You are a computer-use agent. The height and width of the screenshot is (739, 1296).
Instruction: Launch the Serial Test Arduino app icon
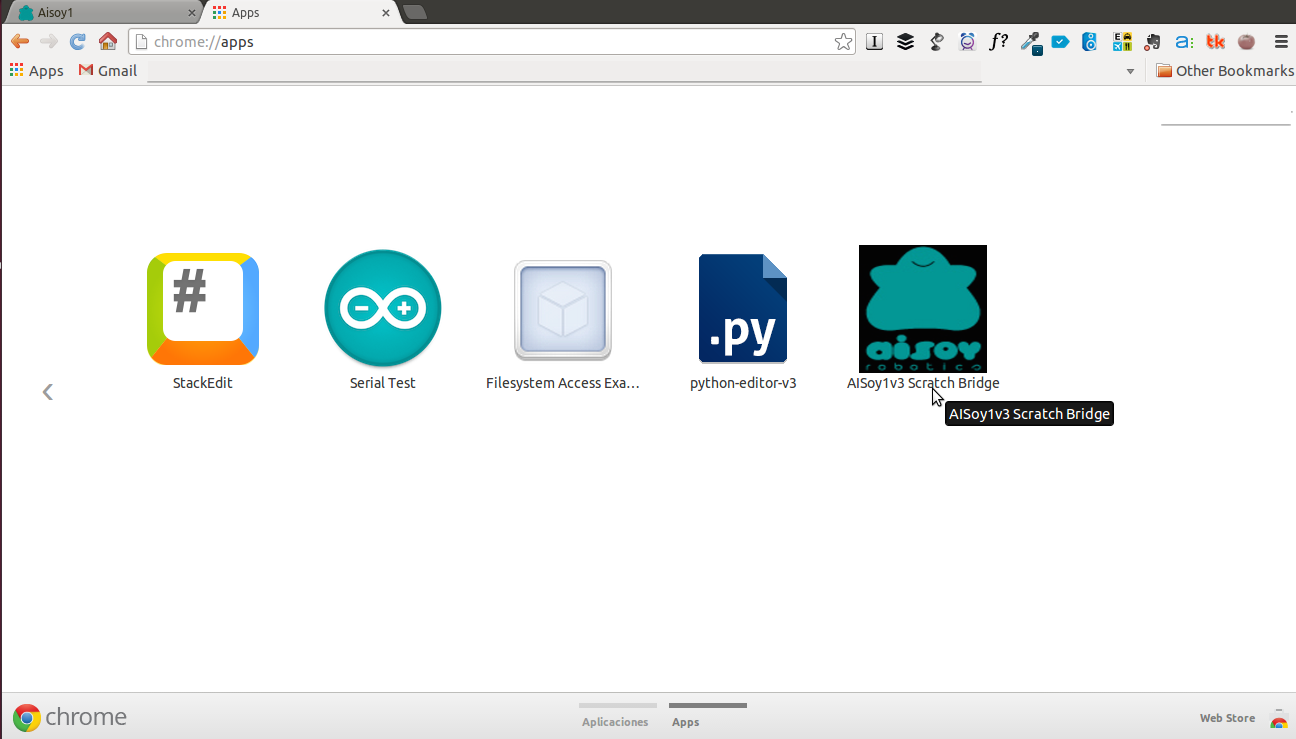(383, 308)
